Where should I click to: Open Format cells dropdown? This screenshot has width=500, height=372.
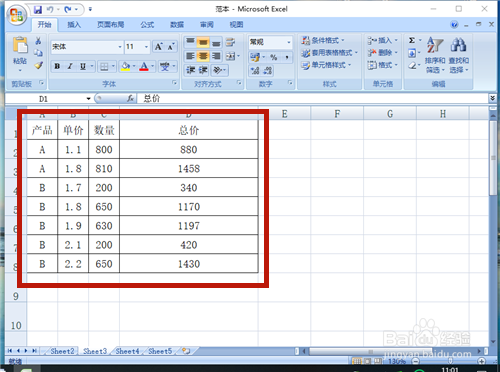point(382,65)
